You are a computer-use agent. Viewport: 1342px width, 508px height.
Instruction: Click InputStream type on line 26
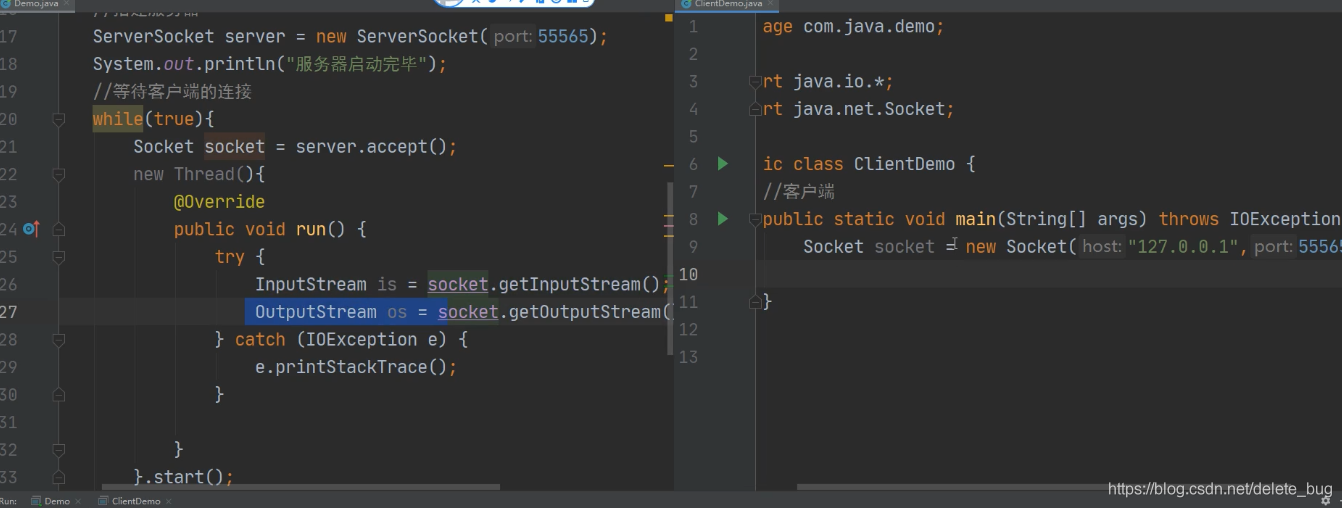pyautogui.click(x=311, y=285)
